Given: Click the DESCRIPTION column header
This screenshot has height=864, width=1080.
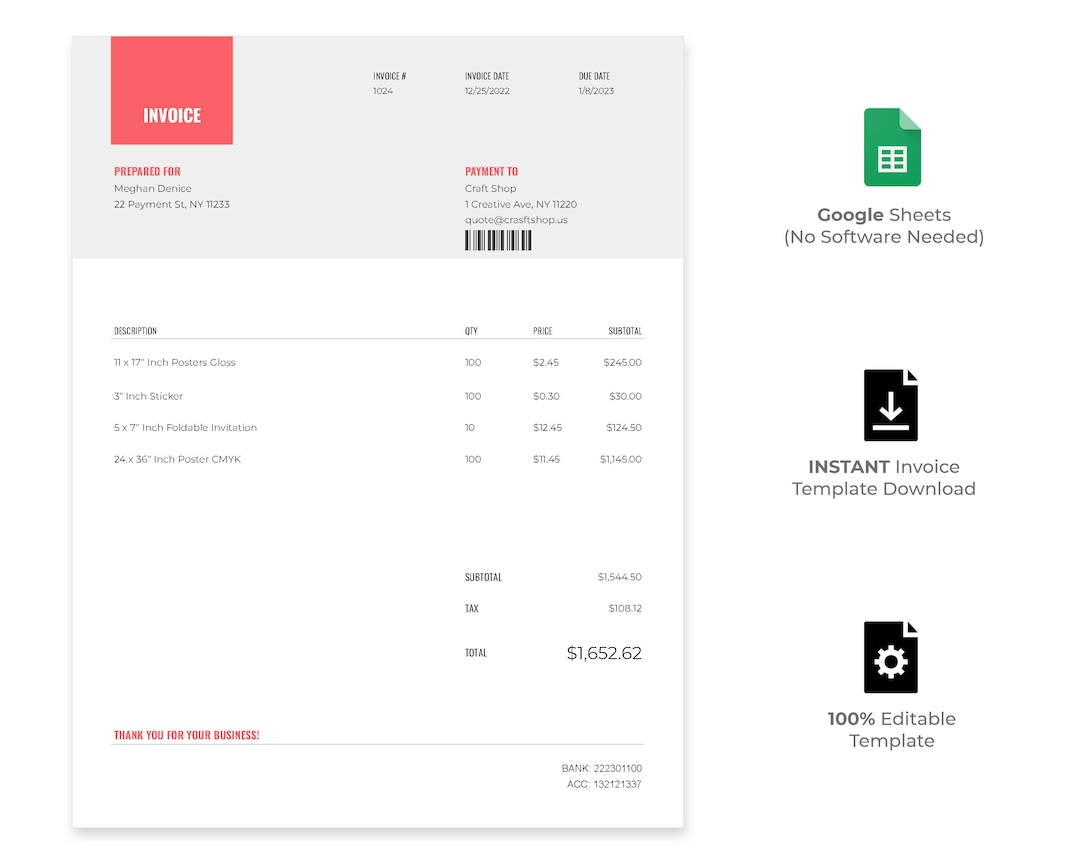Looking at the screenshot, I should (134, 330).
